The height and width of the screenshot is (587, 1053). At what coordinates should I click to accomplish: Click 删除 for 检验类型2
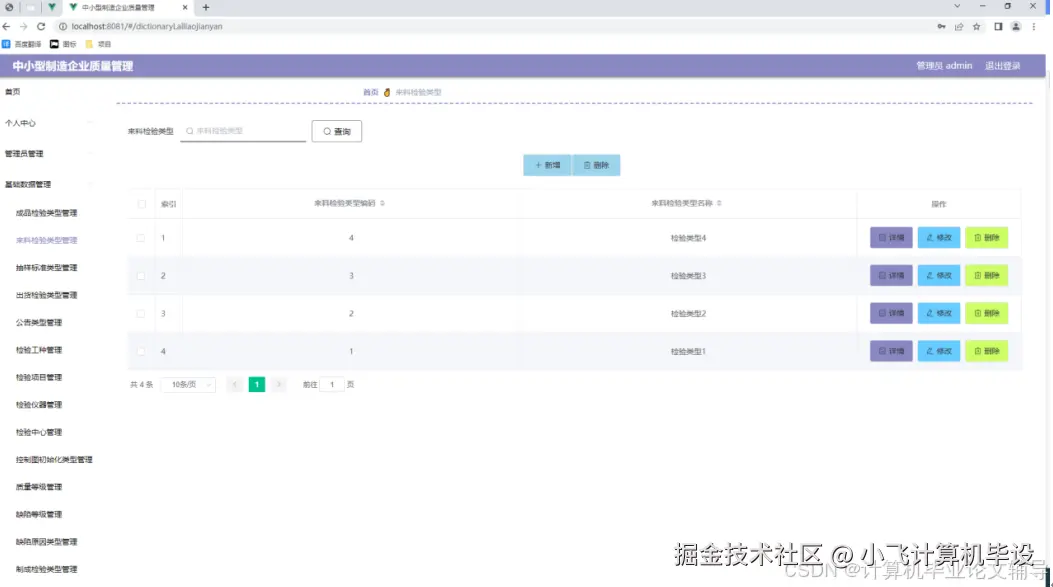click(987, 313)
